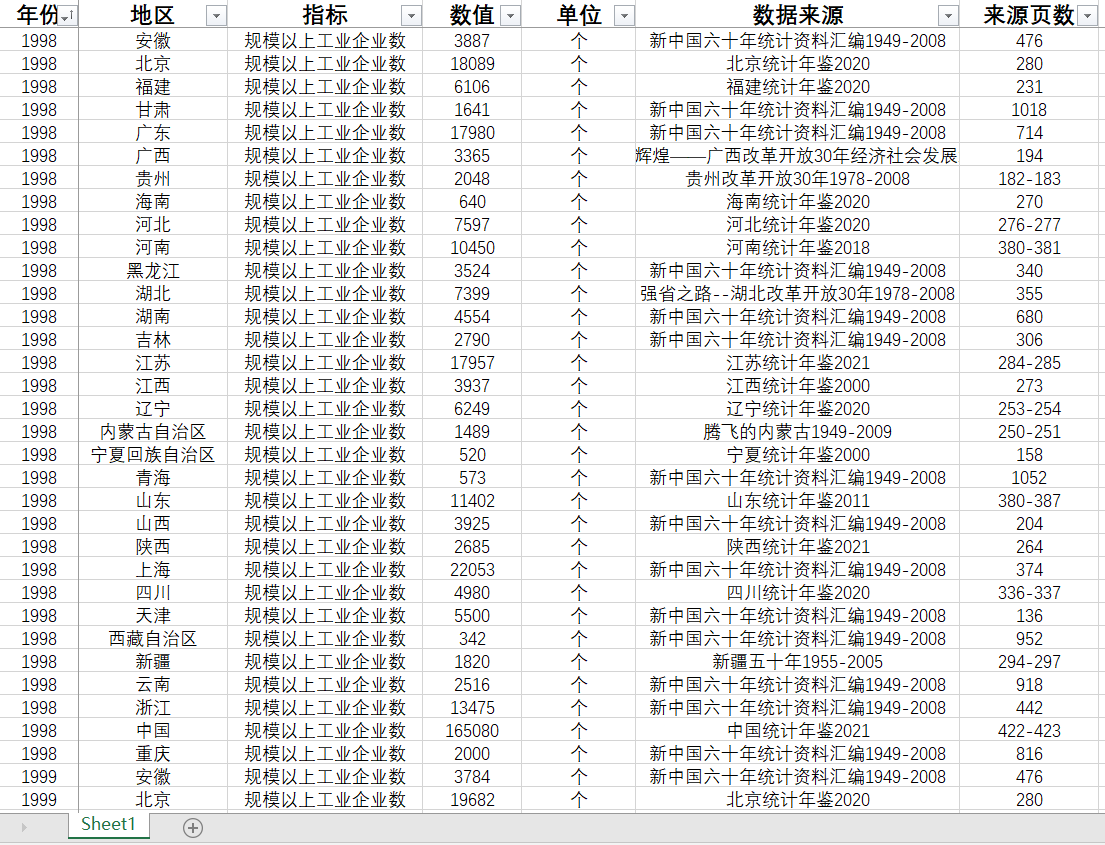1105x845 pixels.
Task: Select the 福建 region cell
Action: 153,87
